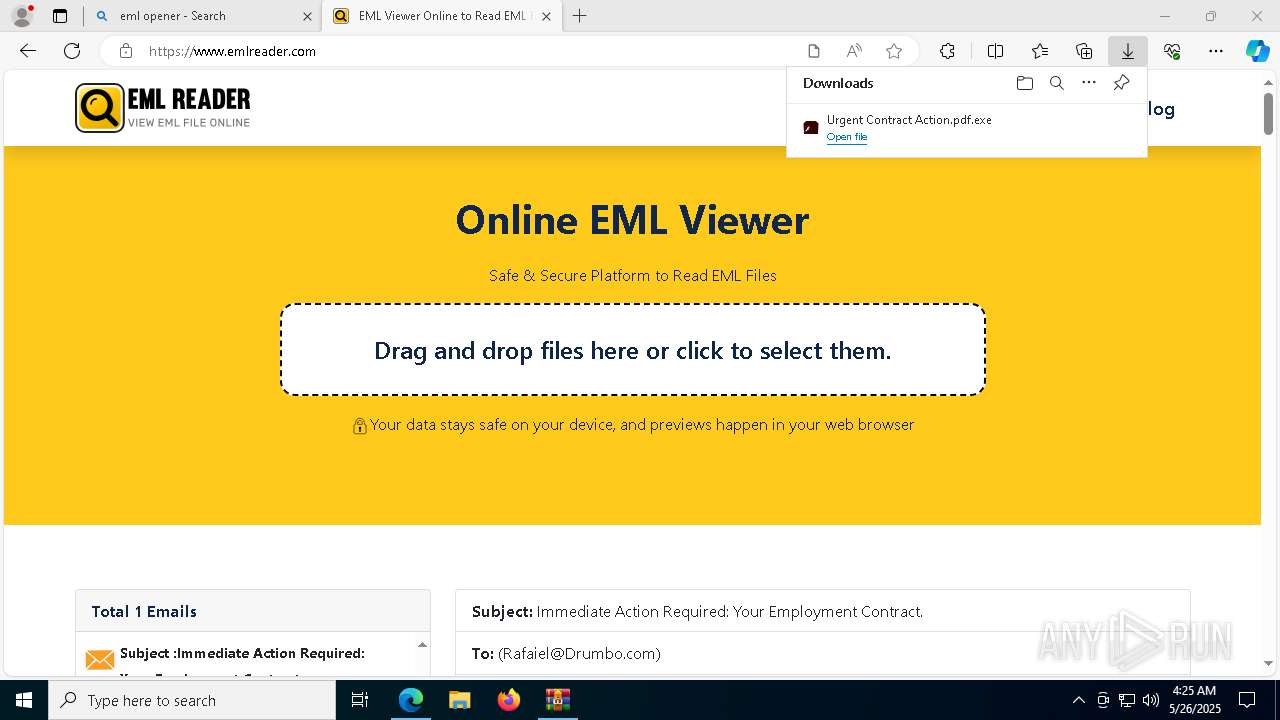Click the page vertical scrollbar thumb
Screen dimensions: 1280x720
click(x=1268, y=113)
